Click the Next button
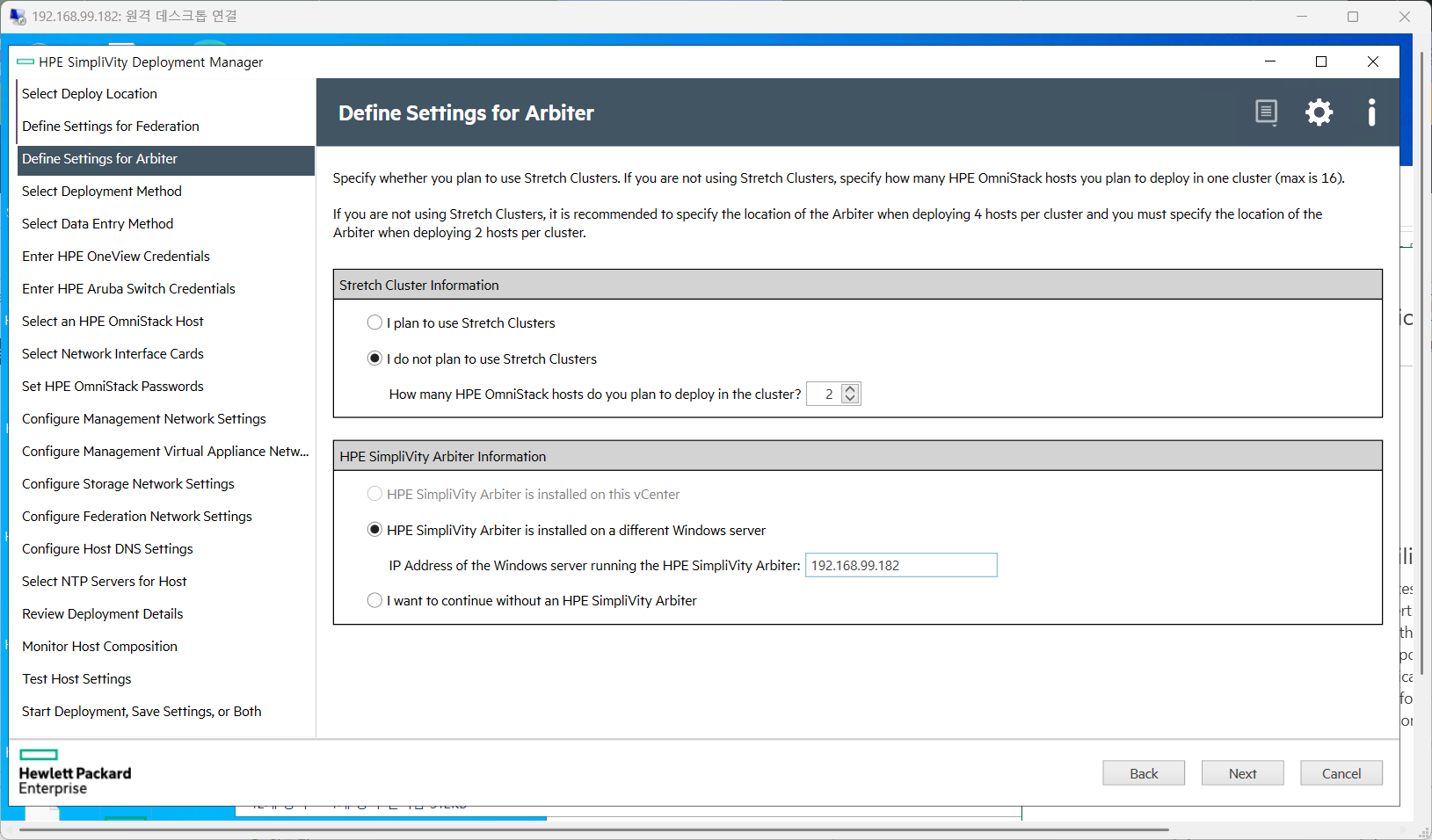 [x=1242, y=773]
